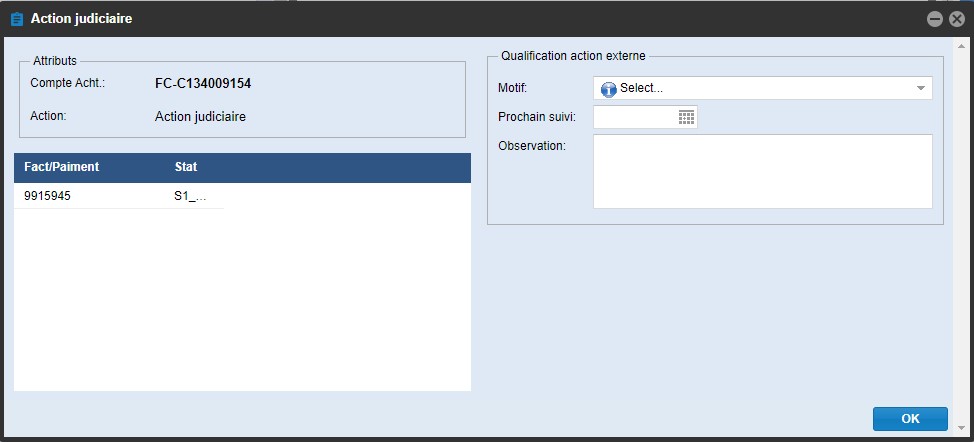Focus the Prochain suivi date field

click(x=634, y=117)
